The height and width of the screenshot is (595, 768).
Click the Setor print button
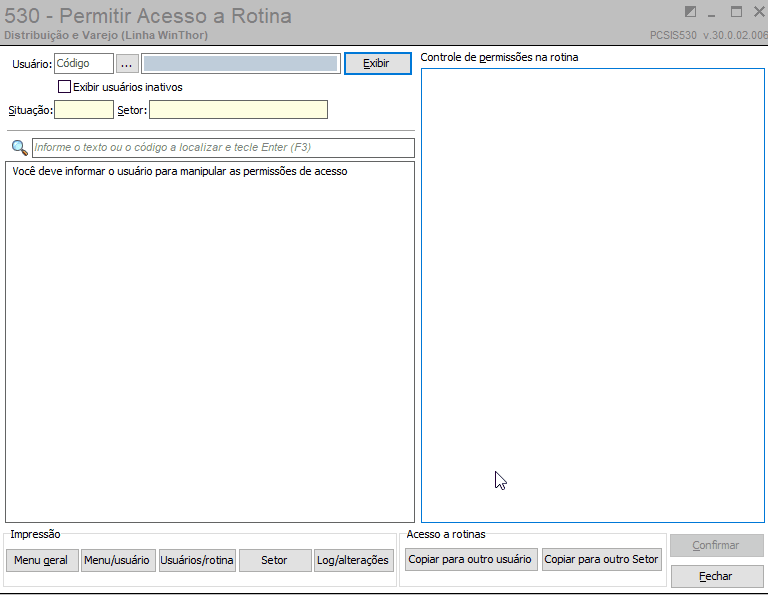click(275, 560)
